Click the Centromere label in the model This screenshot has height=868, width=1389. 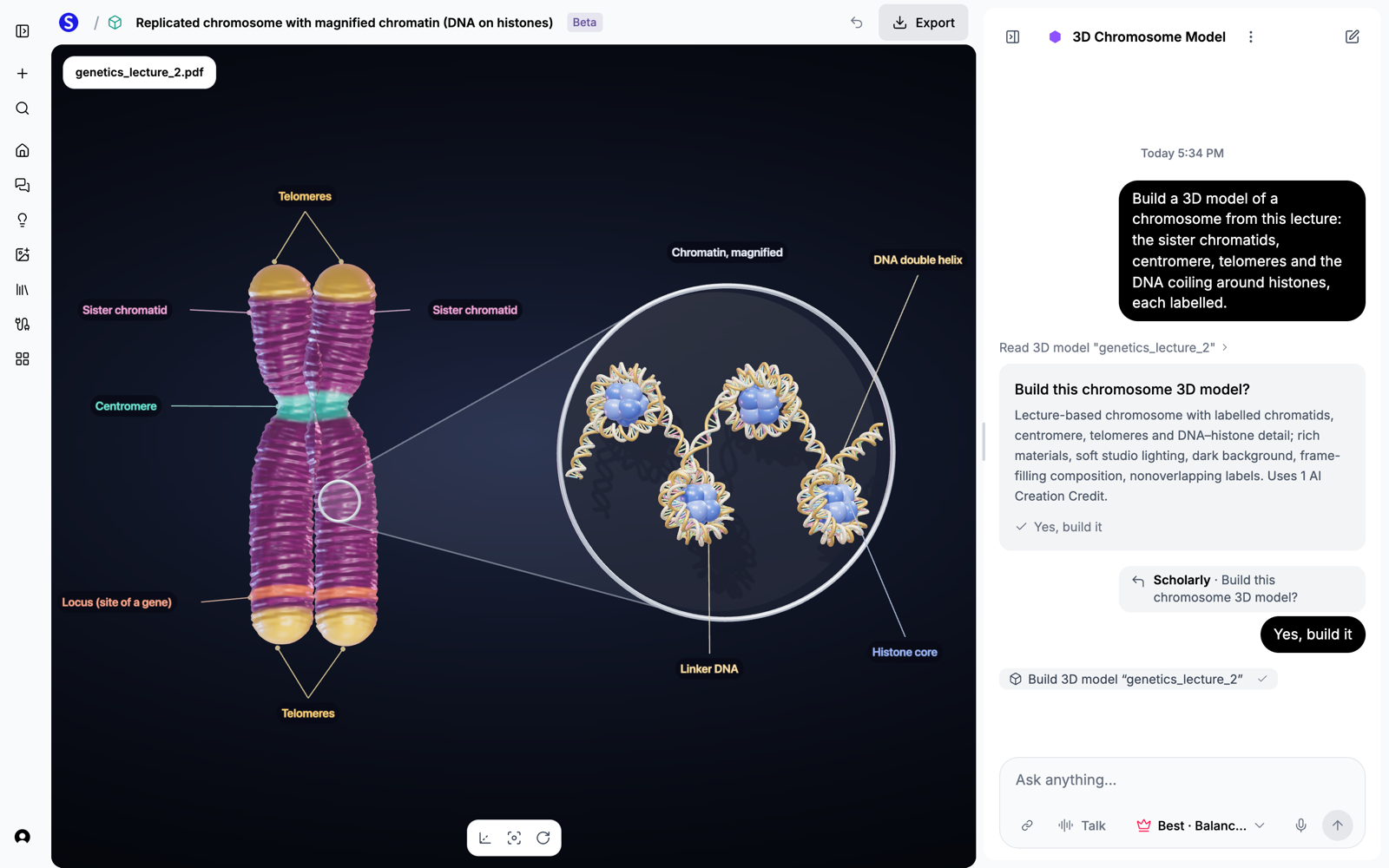click(x=126, y=406)
